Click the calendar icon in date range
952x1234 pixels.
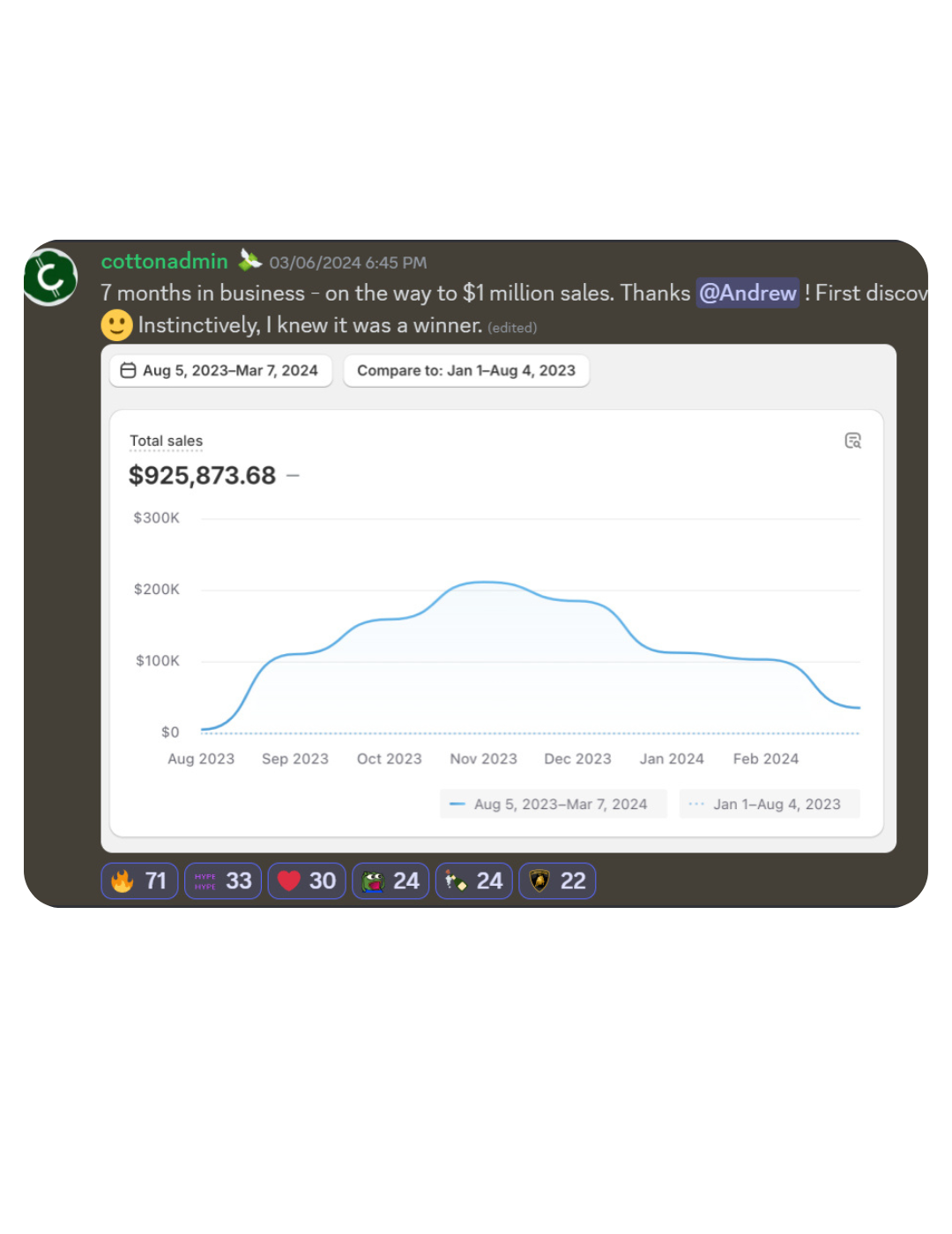(x=128, y=370)
